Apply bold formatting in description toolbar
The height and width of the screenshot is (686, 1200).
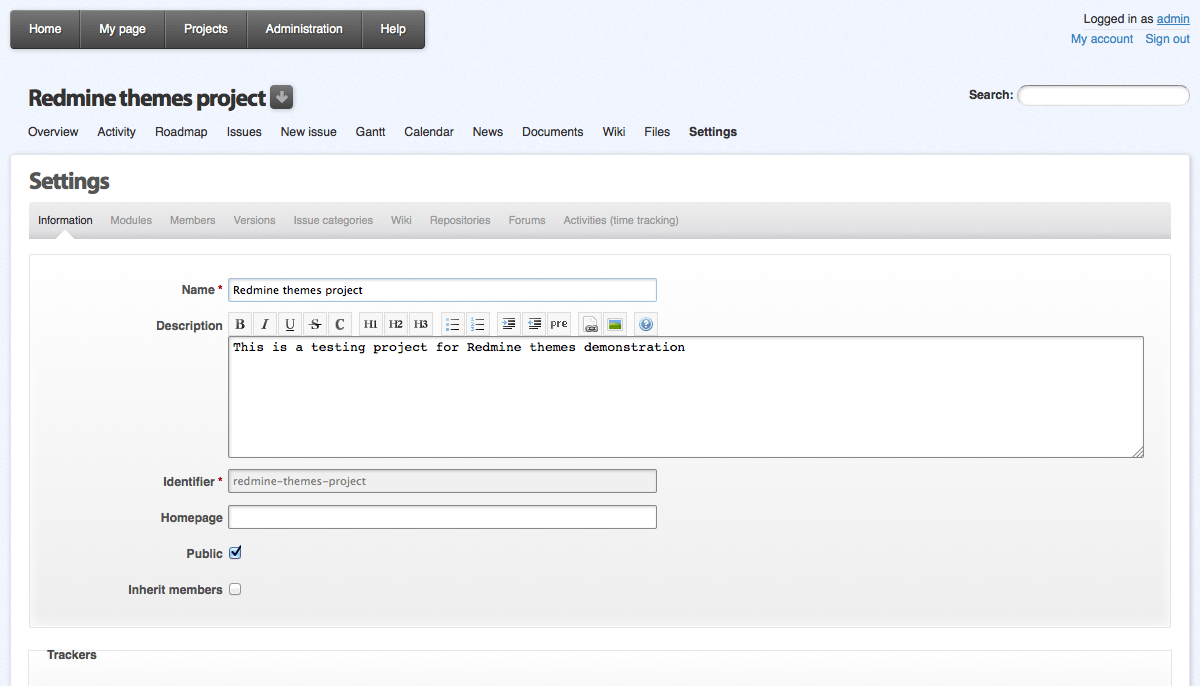point(240,324)
